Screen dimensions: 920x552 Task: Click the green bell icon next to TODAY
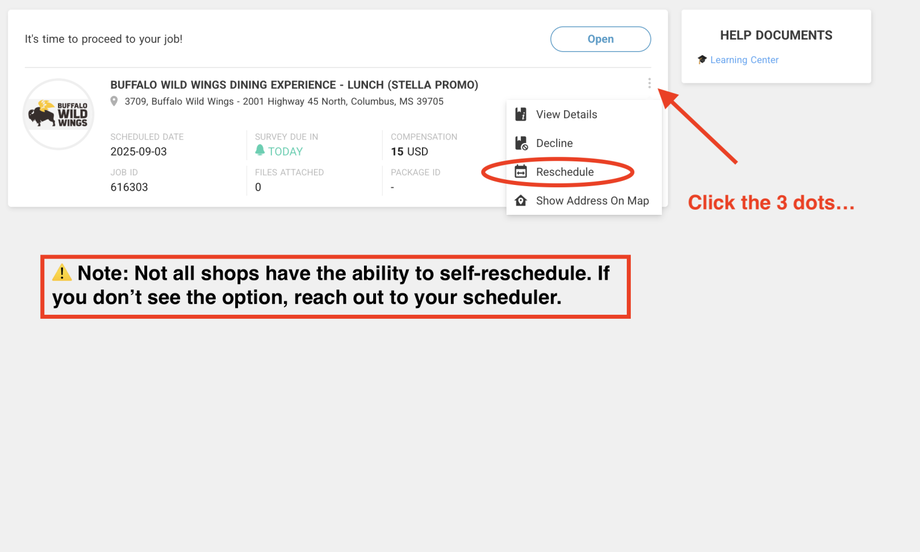pos(260,150)
